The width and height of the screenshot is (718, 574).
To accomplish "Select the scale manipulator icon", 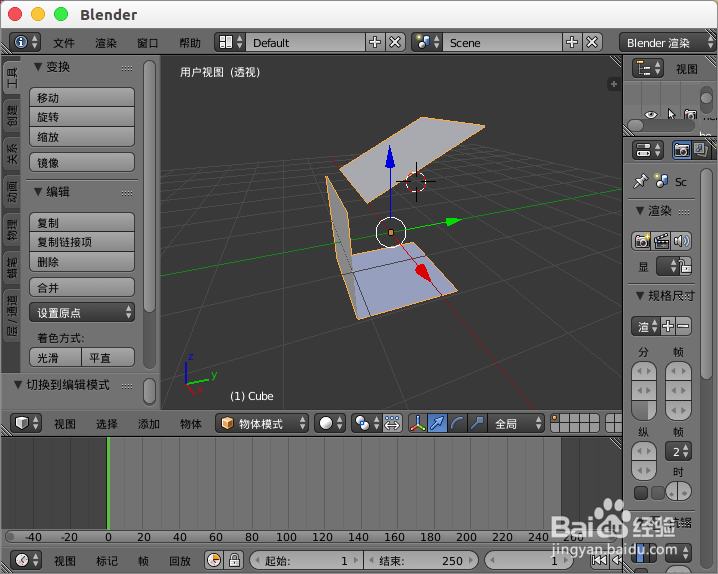I will [477, 423].
